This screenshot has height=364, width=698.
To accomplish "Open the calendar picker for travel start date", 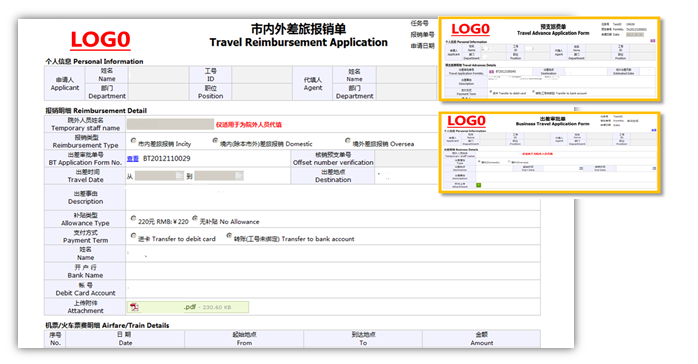I will tap(179, 176).
